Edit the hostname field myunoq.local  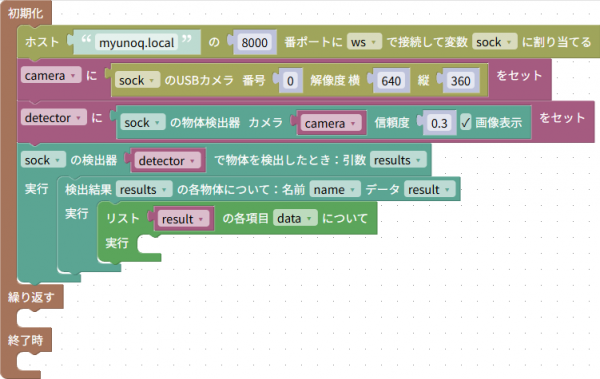(x=137, y=42)
